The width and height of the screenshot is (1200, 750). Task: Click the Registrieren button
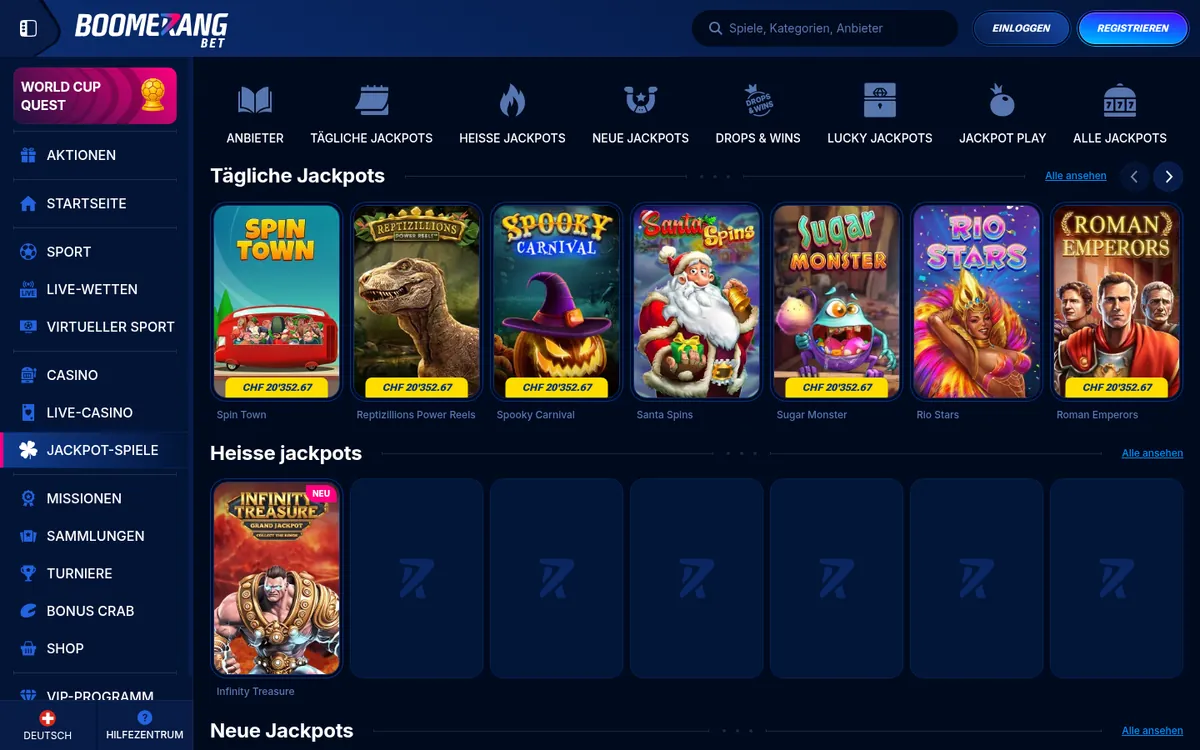pos(1132,28)
